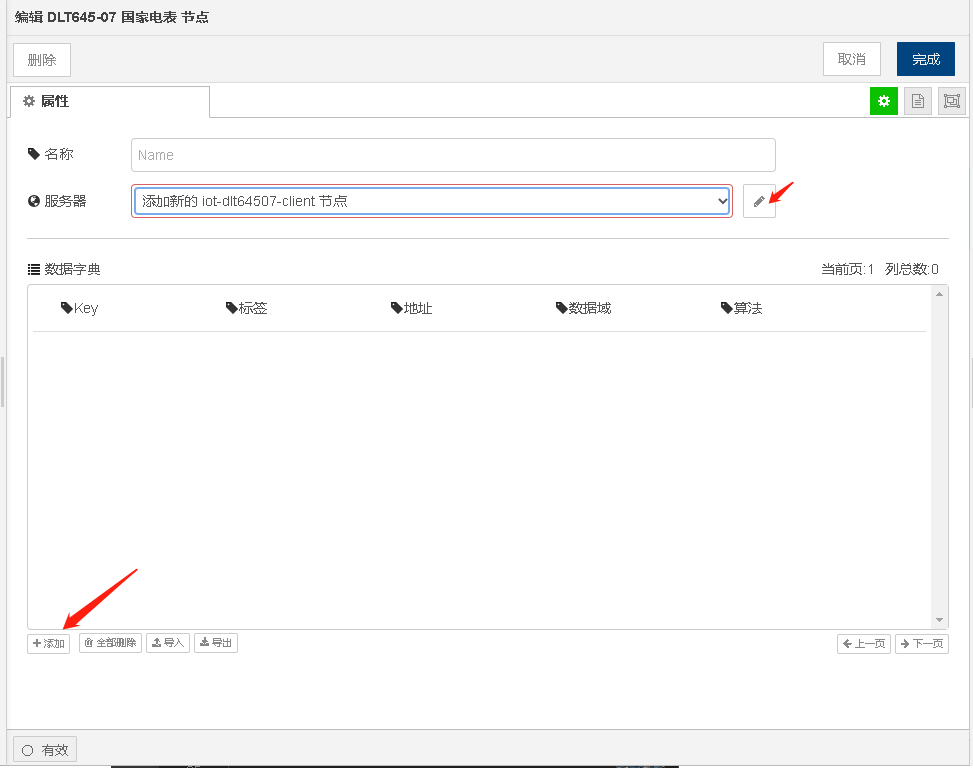
Task: Click the 地址 column header
Action: pyautogui.click(x=411, y=308)
